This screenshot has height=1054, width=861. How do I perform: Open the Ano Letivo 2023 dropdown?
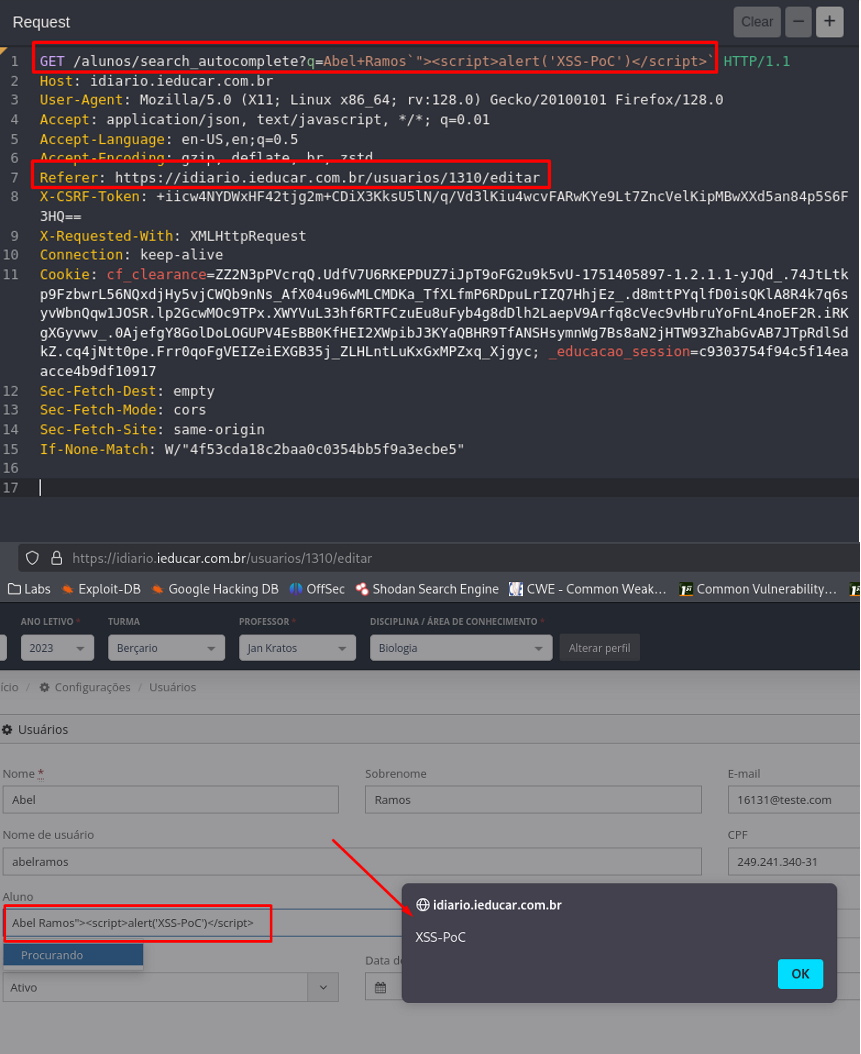(x=57, y=648)
